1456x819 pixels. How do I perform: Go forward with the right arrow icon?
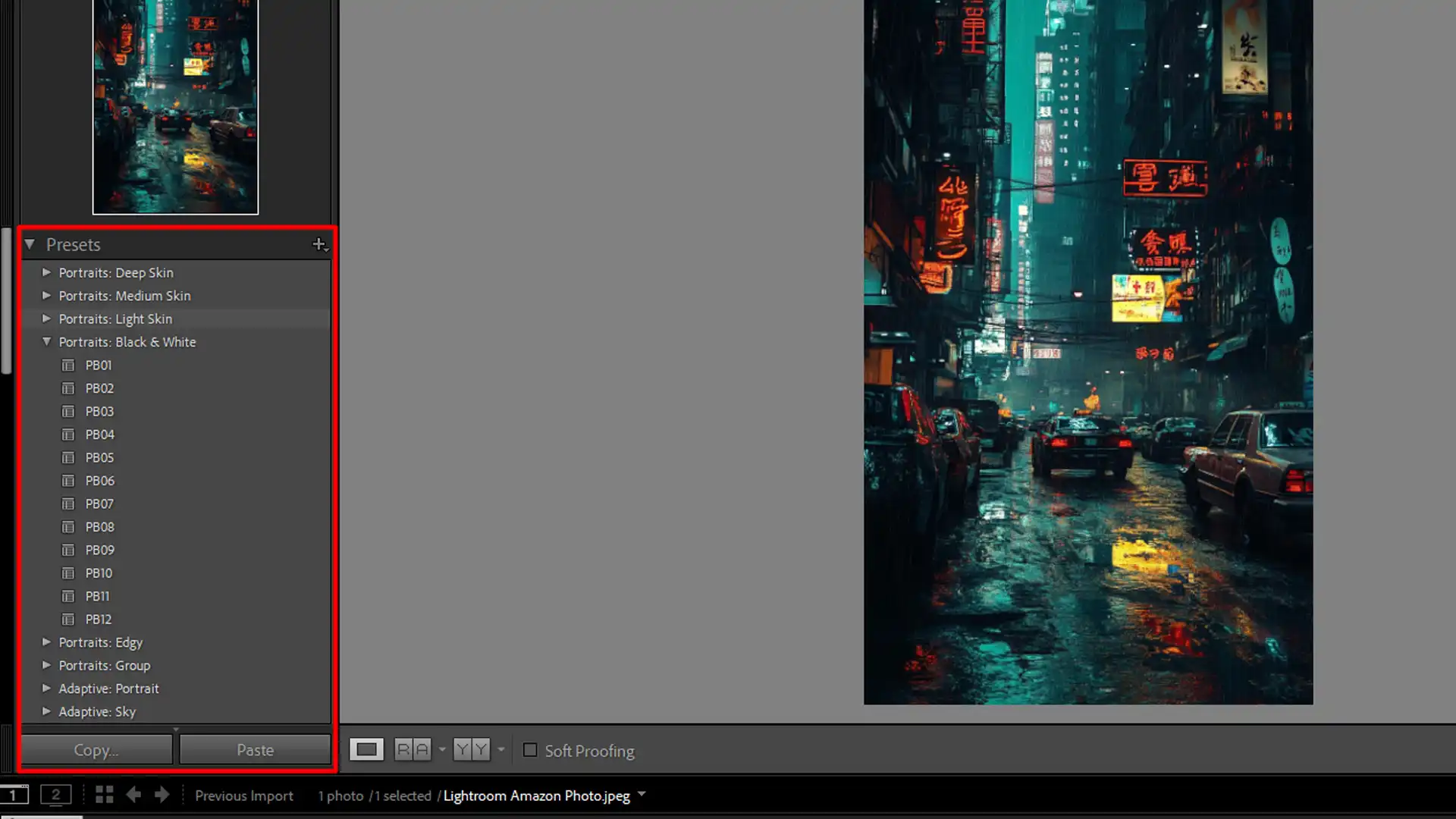(162, 795)
